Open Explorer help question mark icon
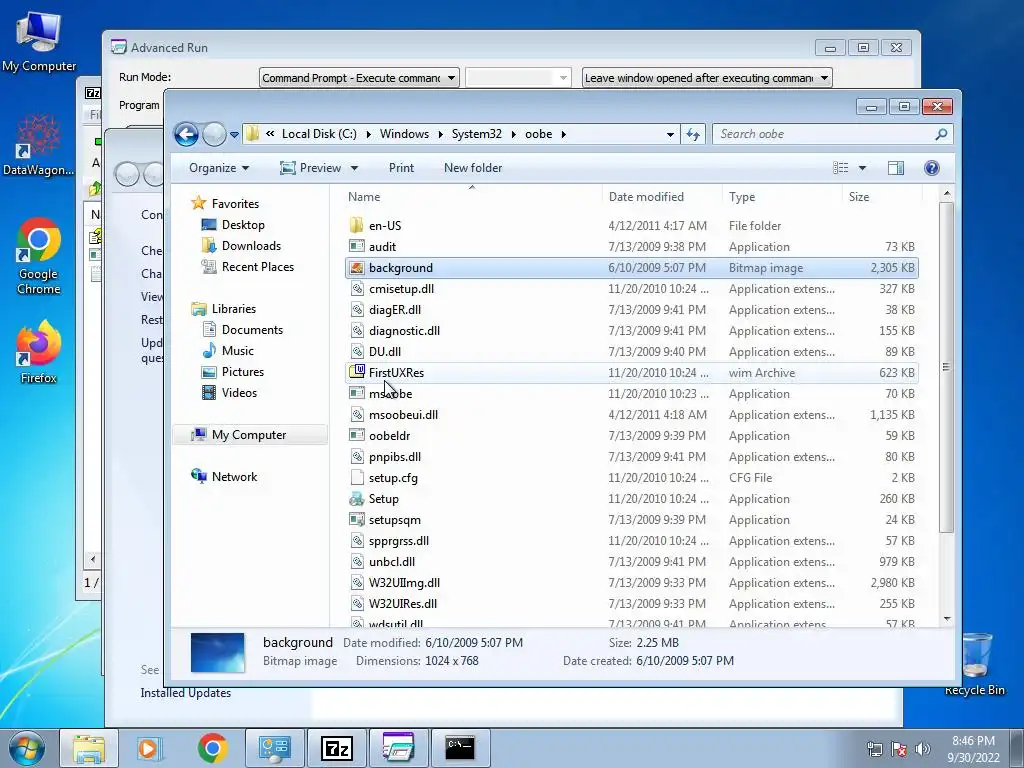The image size is (1024, 768). [x=932, y=168]
